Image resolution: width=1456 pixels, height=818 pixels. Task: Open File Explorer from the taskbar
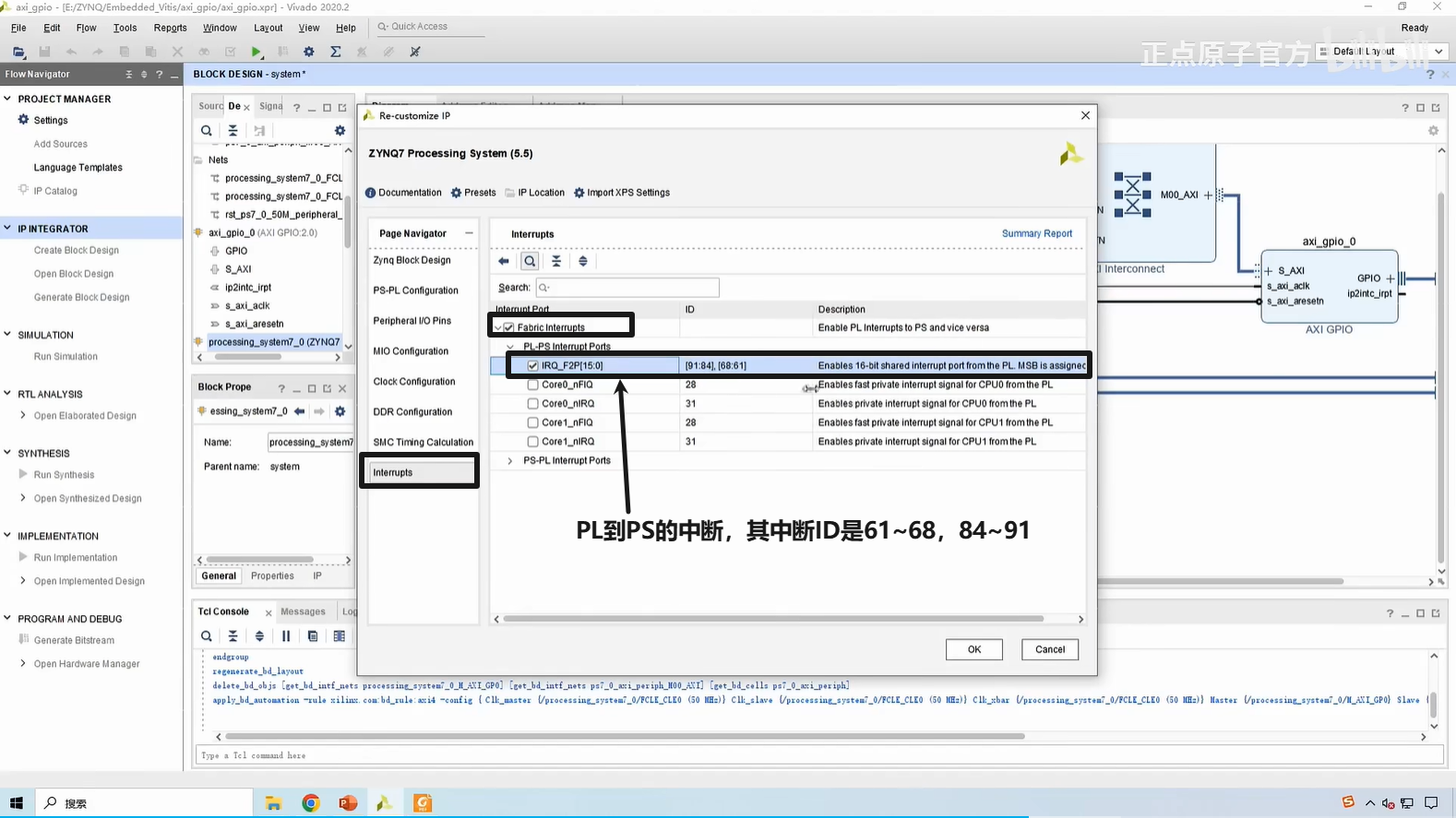pos(274,803)
